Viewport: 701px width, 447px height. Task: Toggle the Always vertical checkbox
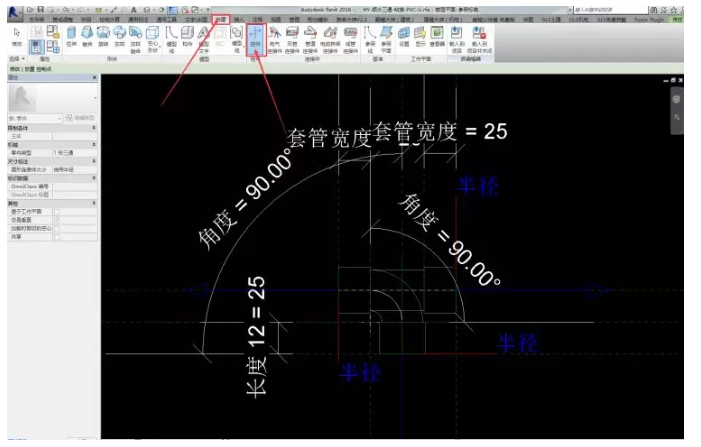pos(58,219)
